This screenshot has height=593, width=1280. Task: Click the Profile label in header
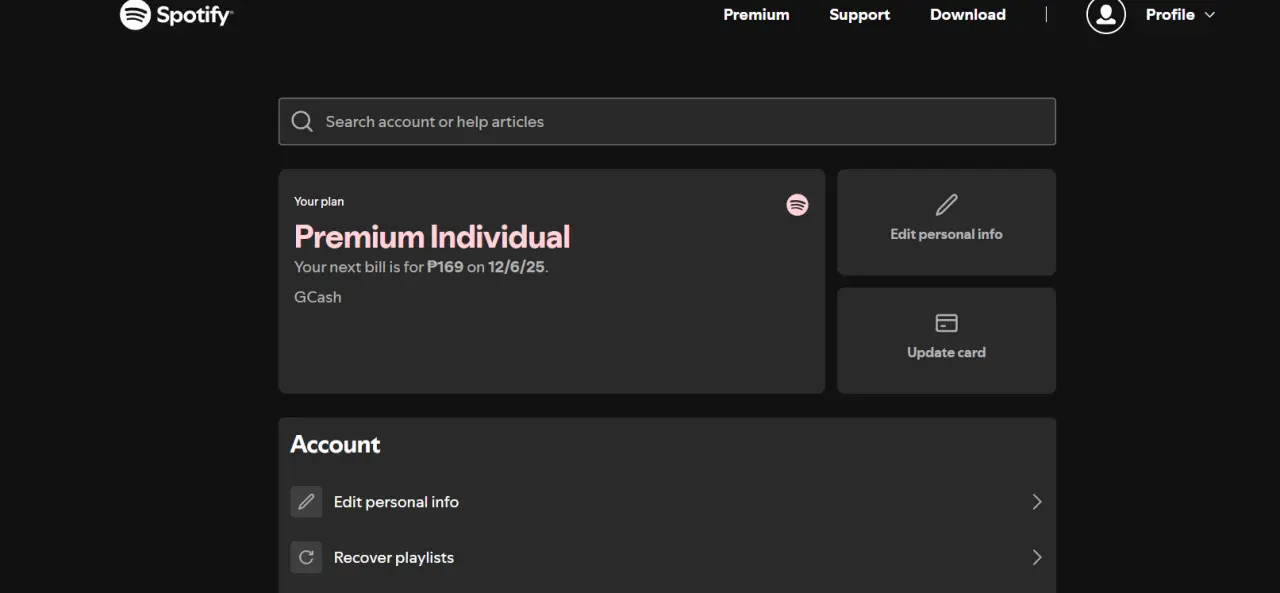[1170, 14]
